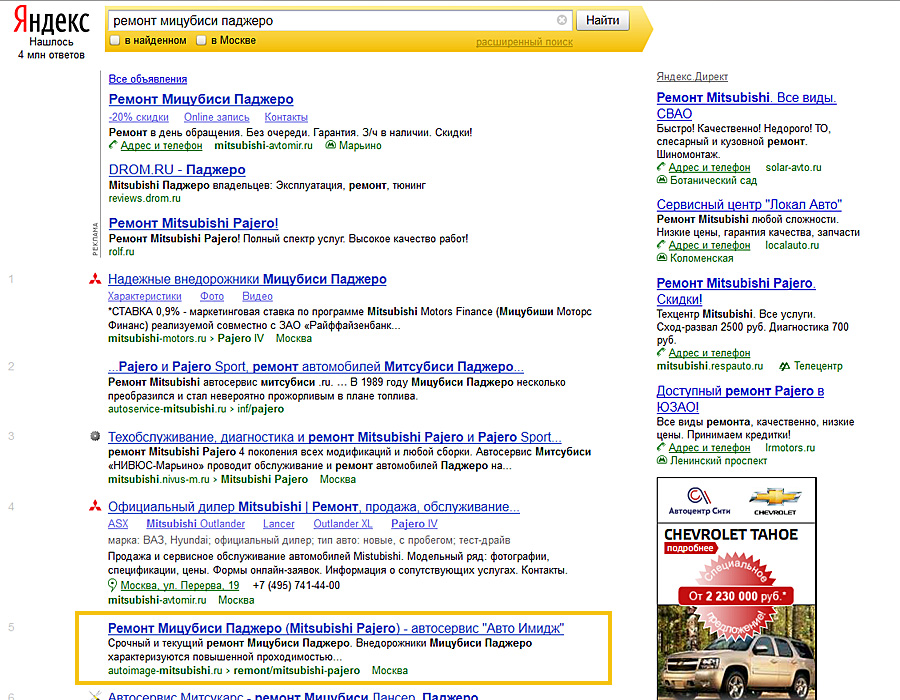The height and width of the screenshot is (700, 900).
Task: Open the 'Москва, ул. Перерва, 19' address link
Action: pos(180,585)
